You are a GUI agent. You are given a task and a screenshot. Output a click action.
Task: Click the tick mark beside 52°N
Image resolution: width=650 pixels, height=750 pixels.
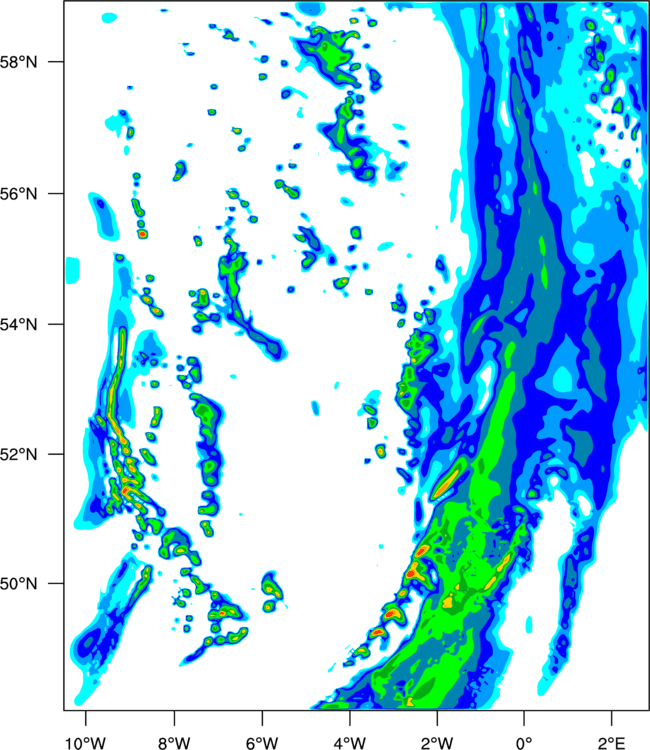[x=55, y=453]
